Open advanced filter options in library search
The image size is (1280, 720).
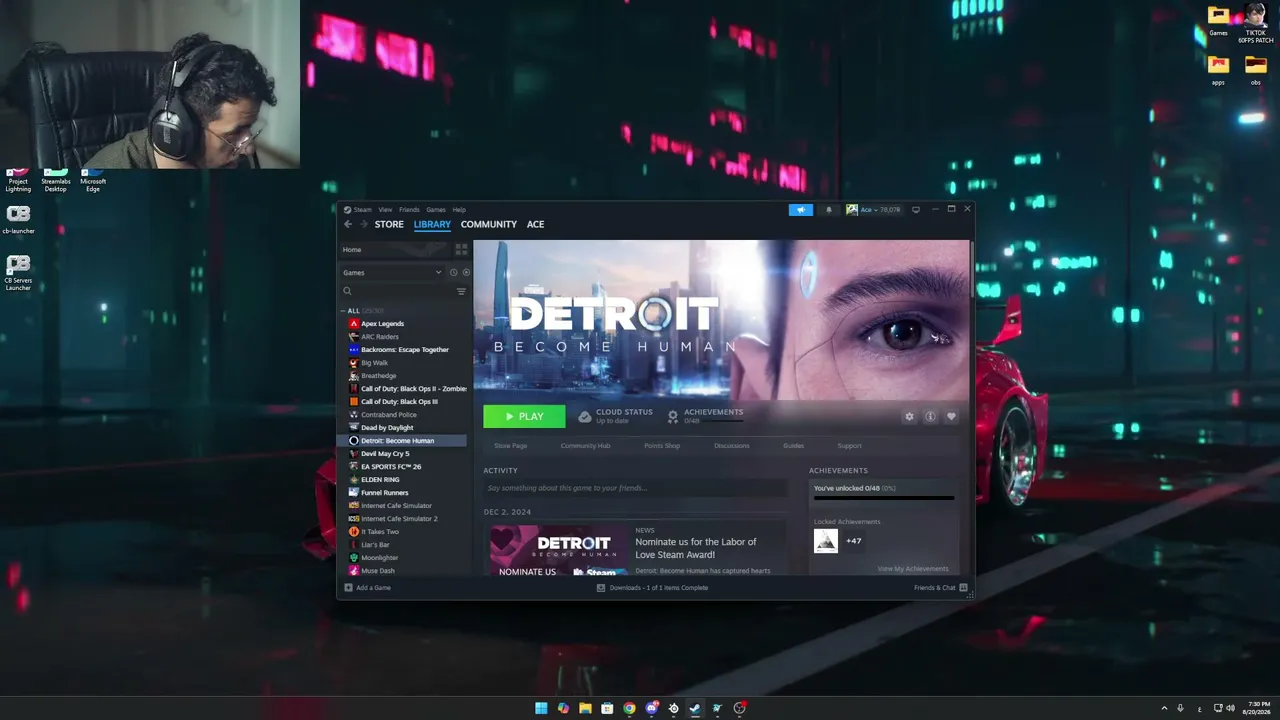(x=461, y=291)
